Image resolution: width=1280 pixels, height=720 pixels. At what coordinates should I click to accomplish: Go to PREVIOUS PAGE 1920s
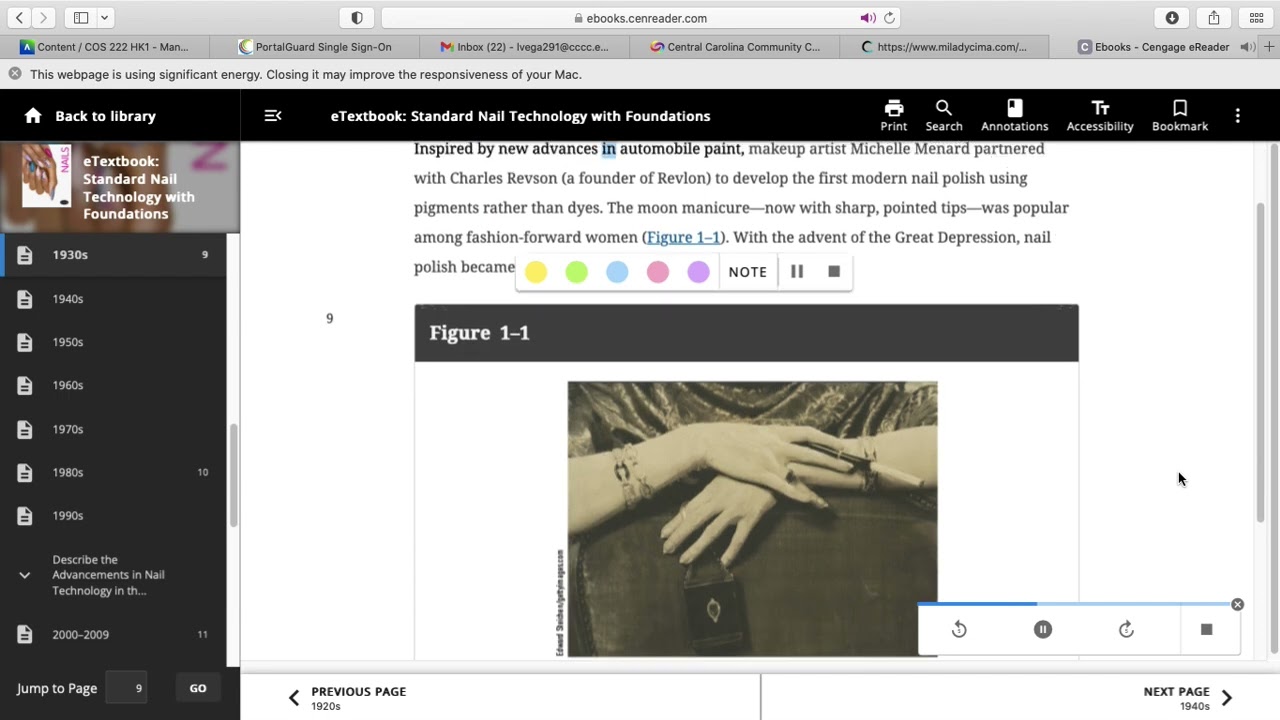pyautogui.click(x=347, y=697)
